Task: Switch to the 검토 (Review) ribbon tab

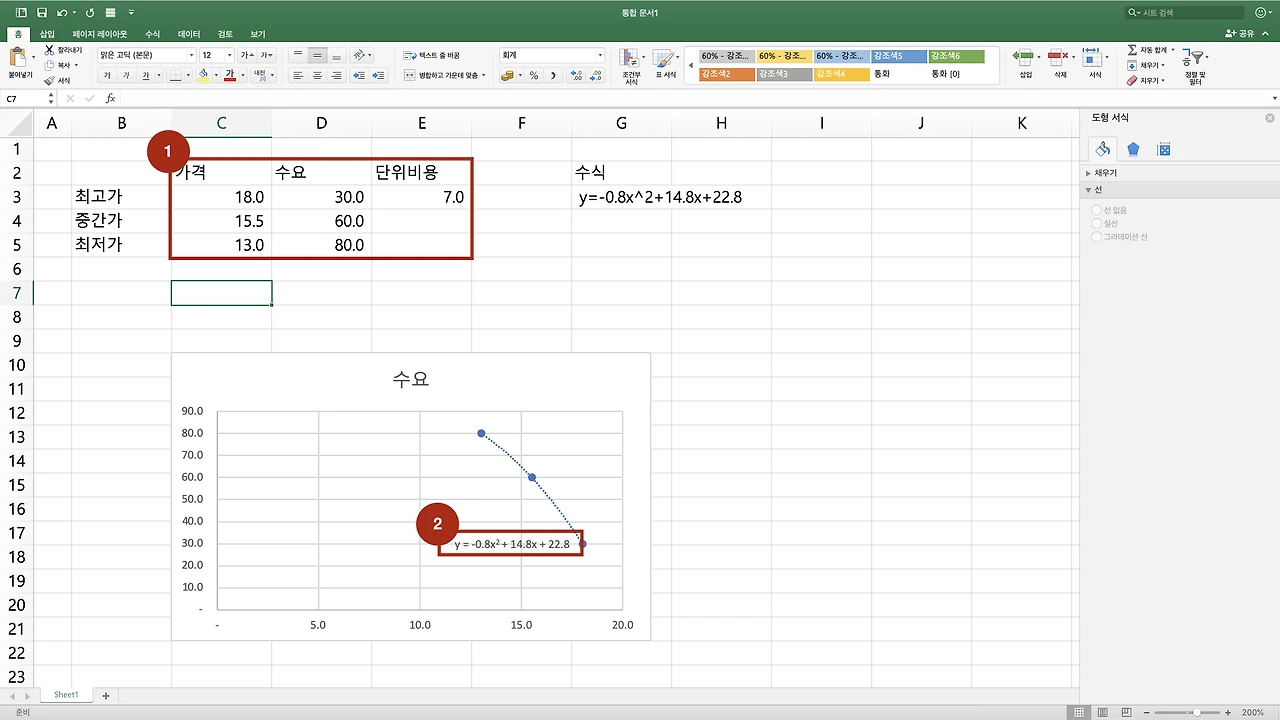Action: pyautogui.click(x=224, y=34)
